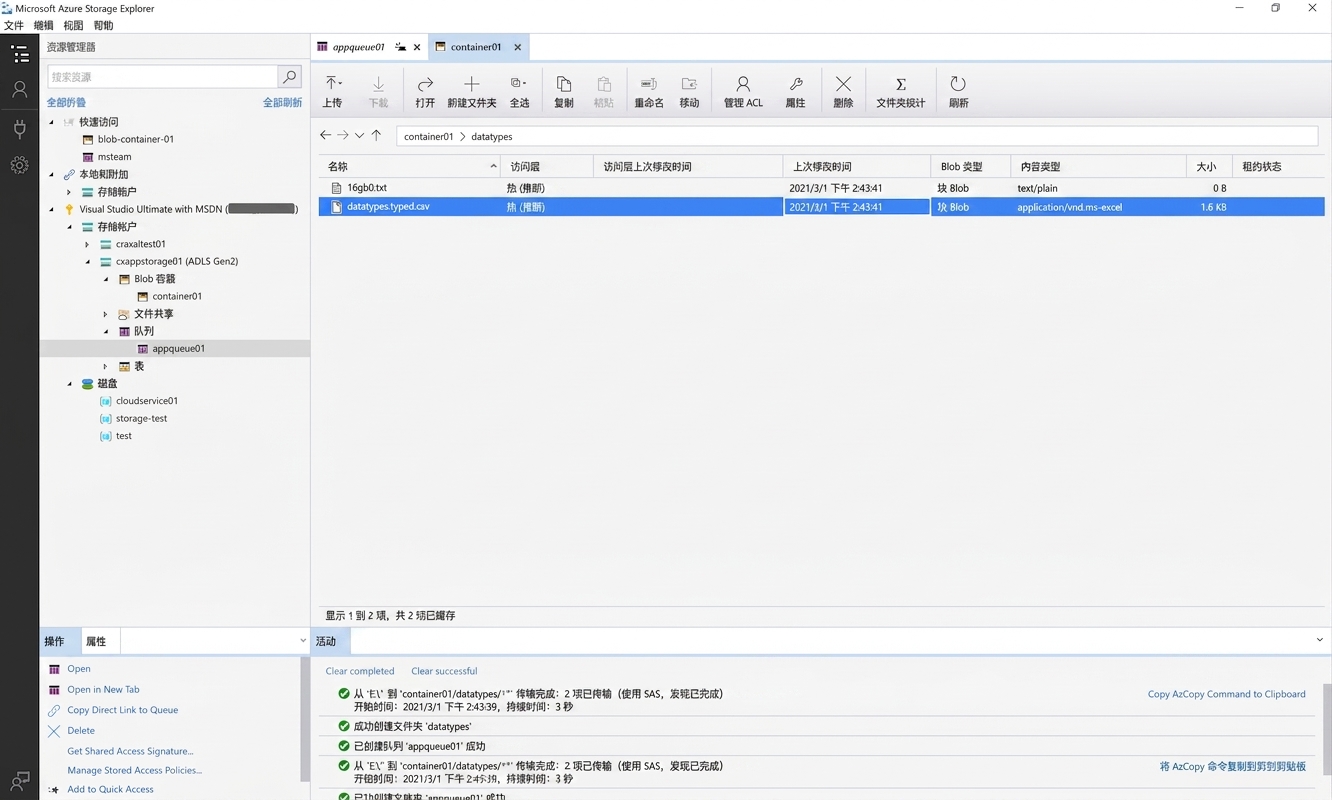The height and width of the screenshot is (800, 1332).
Task: Open the 编辑 menu
Action: [43, 25]
